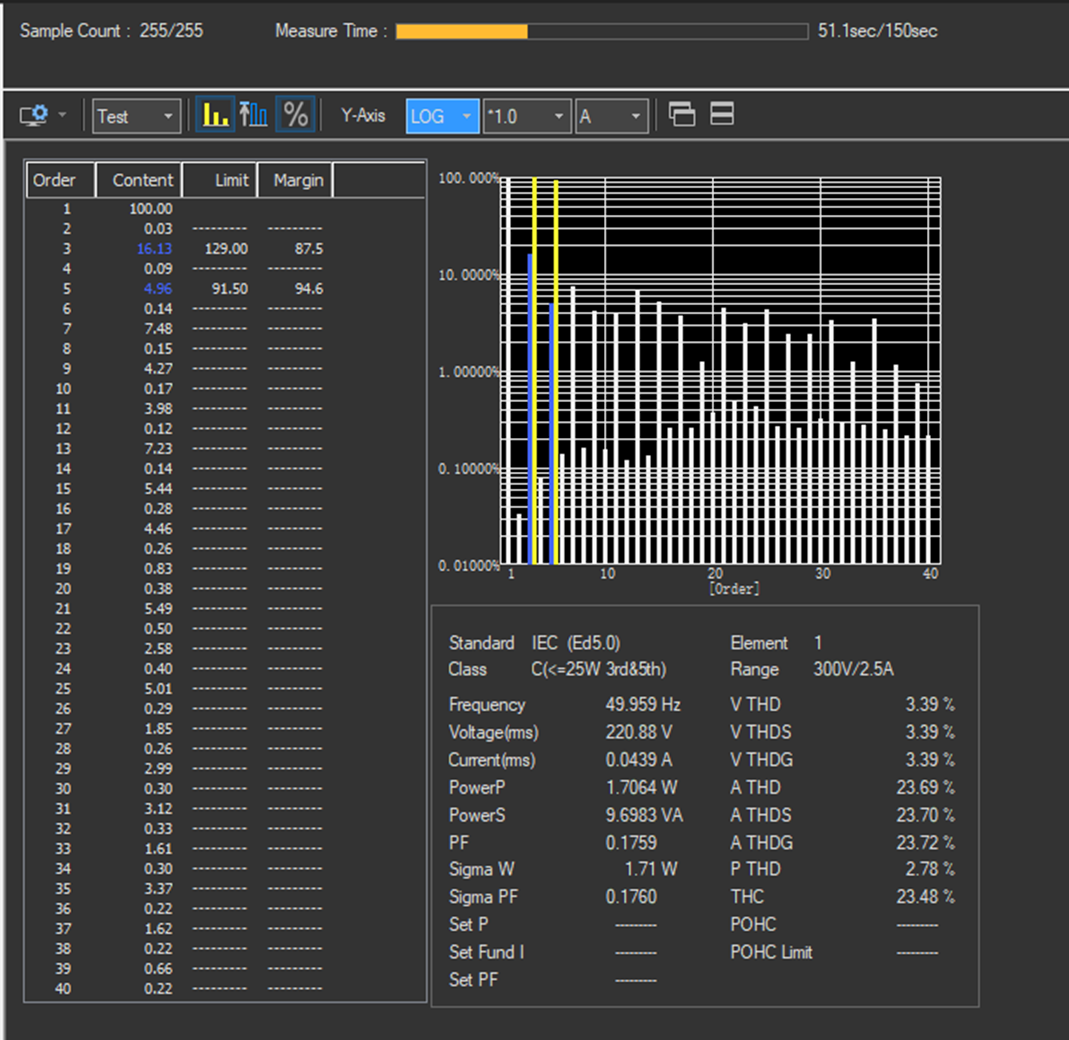Open the display settings monitor-gear icon

click(x=33, y=115)
